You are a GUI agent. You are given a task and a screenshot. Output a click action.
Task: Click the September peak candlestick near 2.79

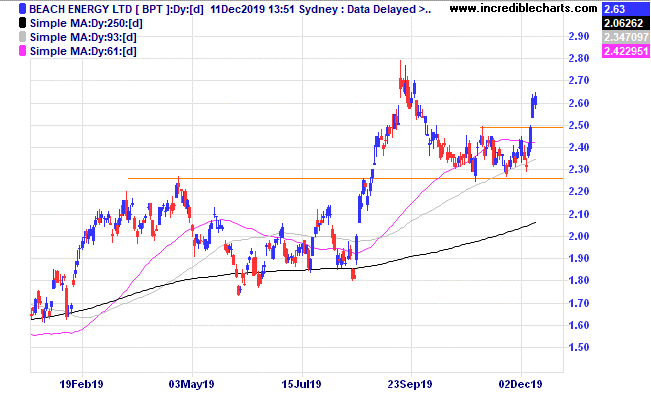[x=401, y=78]
